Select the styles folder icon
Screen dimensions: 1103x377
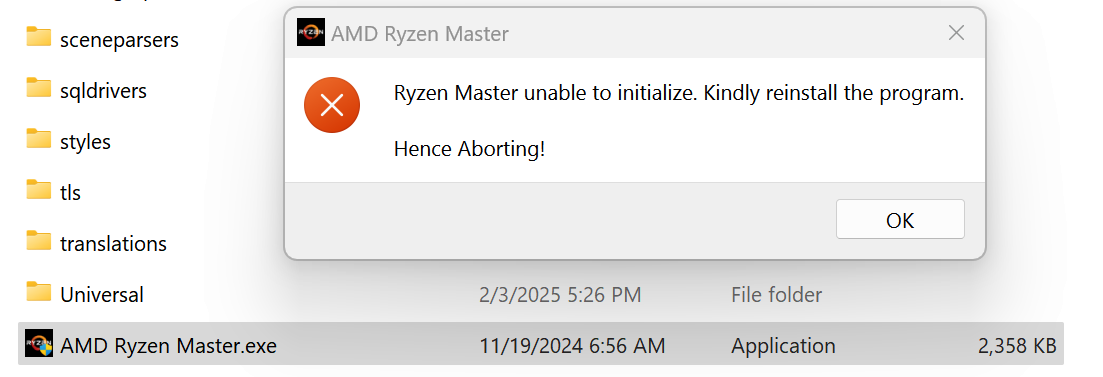pos(39,139)
